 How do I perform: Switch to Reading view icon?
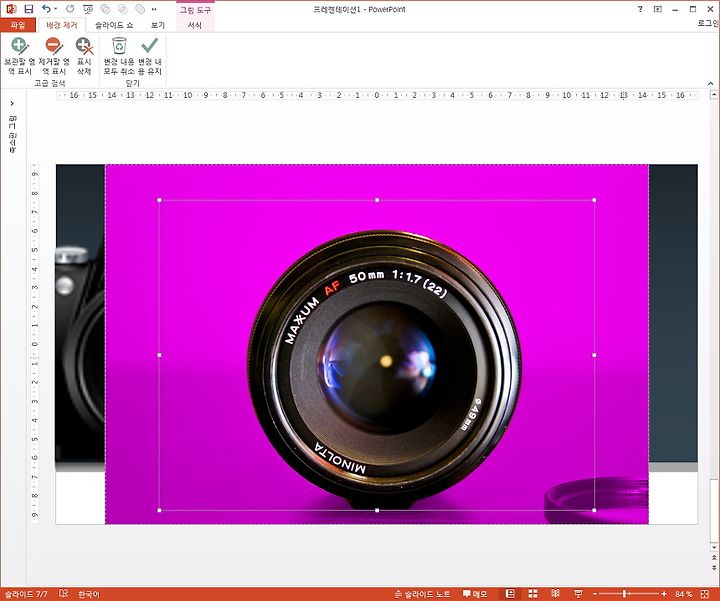(x=556, y=594)
